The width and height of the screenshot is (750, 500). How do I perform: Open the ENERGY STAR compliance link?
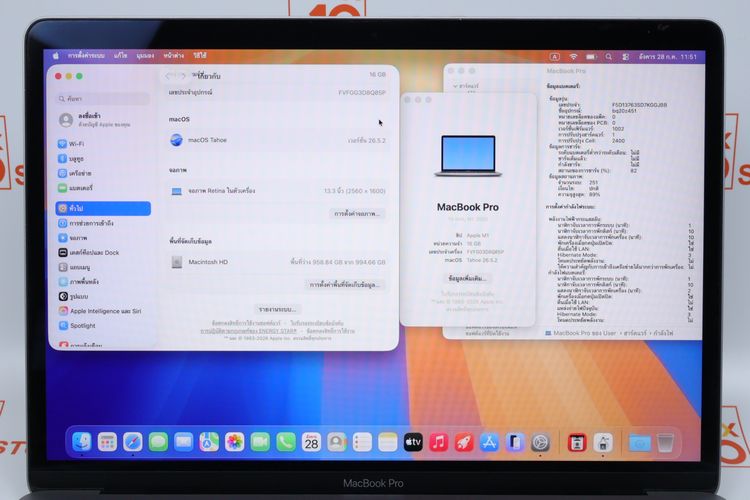[249, 331]
